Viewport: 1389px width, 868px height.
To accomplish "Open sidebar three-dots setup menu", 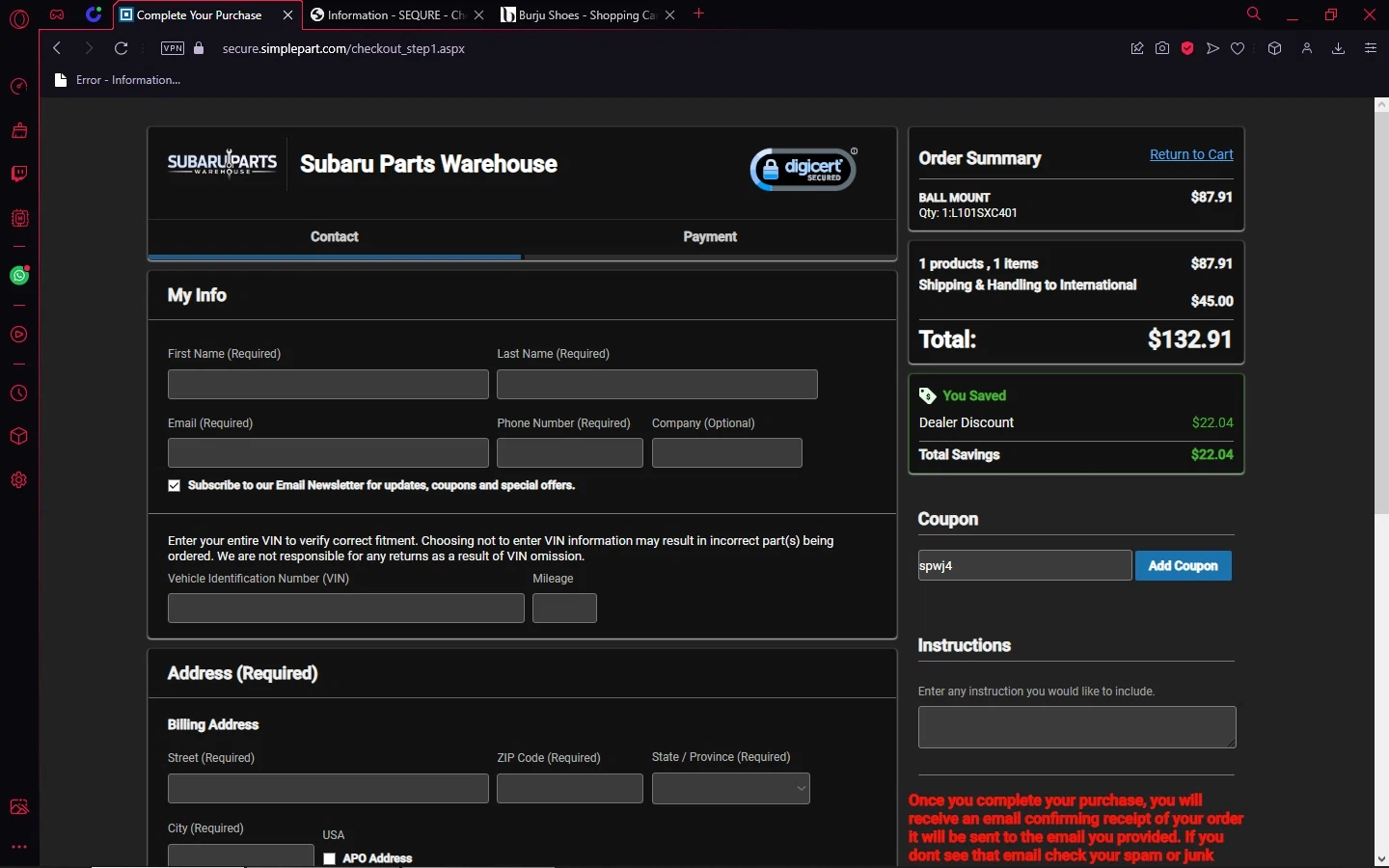I will click(x=18, y=847).
